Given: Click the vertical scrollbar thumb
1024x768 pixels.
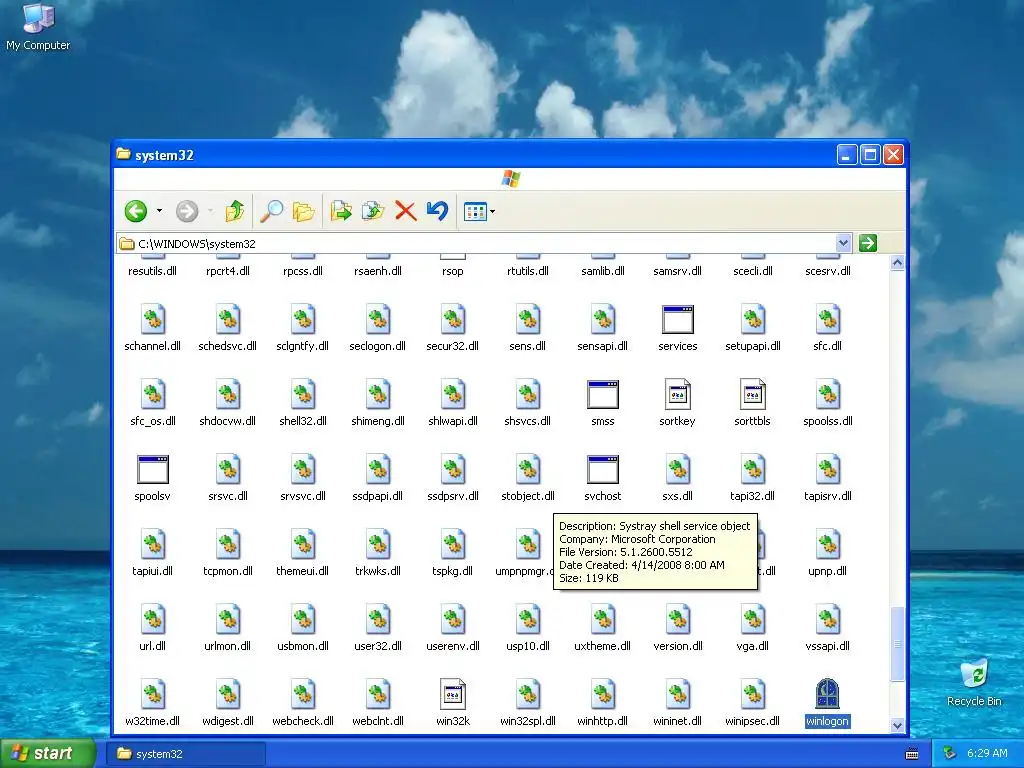Looking at the screenshot, I should click(x=897, y=644).
